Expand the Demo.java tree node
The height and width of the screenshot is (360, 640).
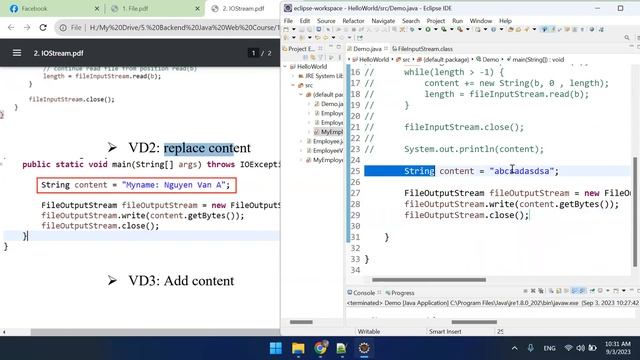pos(309,104)
